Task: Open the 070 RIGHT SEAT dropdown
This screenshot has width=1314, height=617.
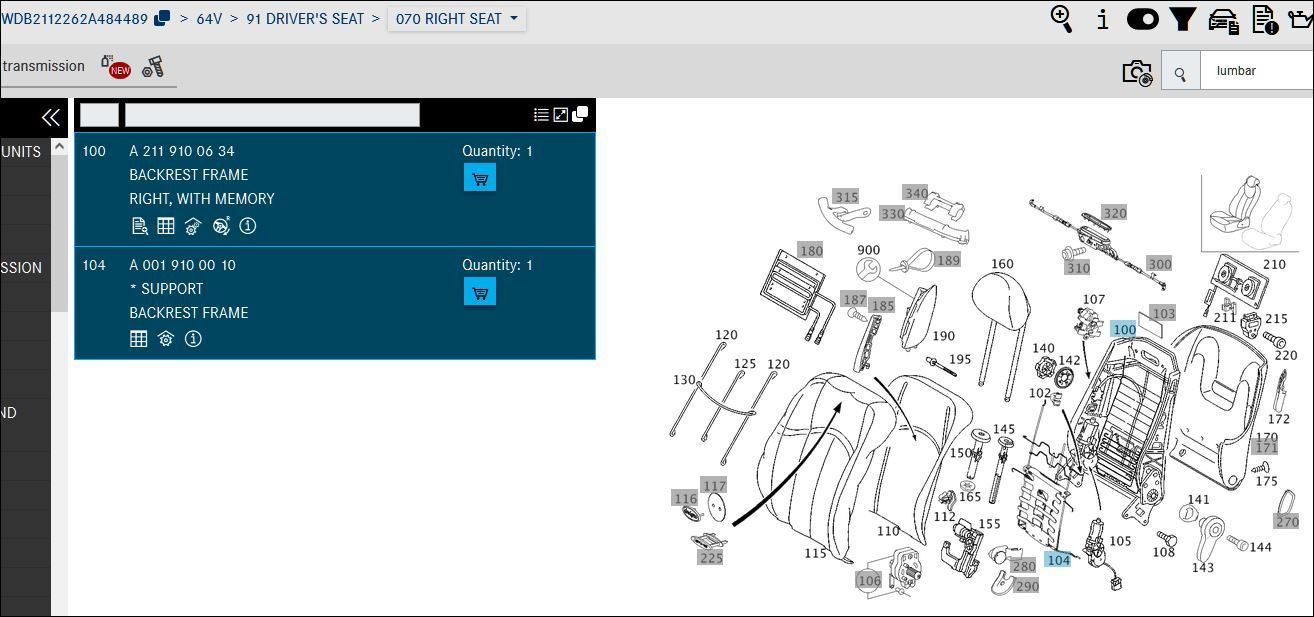Action: coord(457,19)
